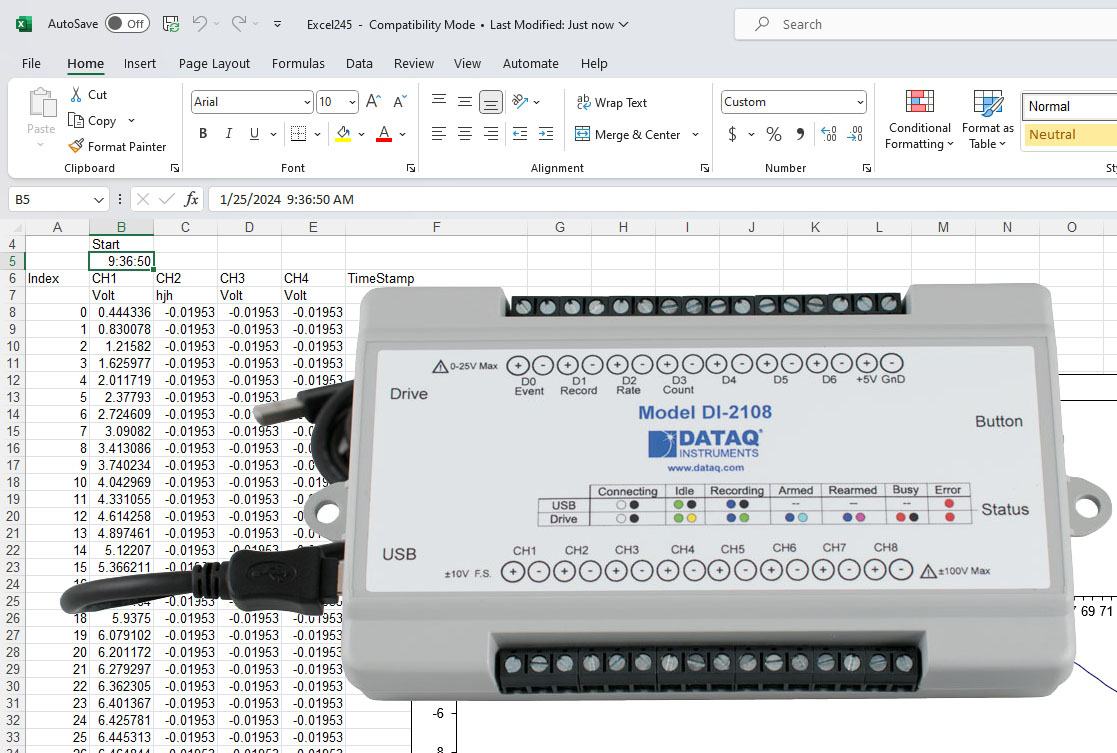The image size is (1117, 753).
Task: Toggle Bold formatting
Action: point(203,133)
